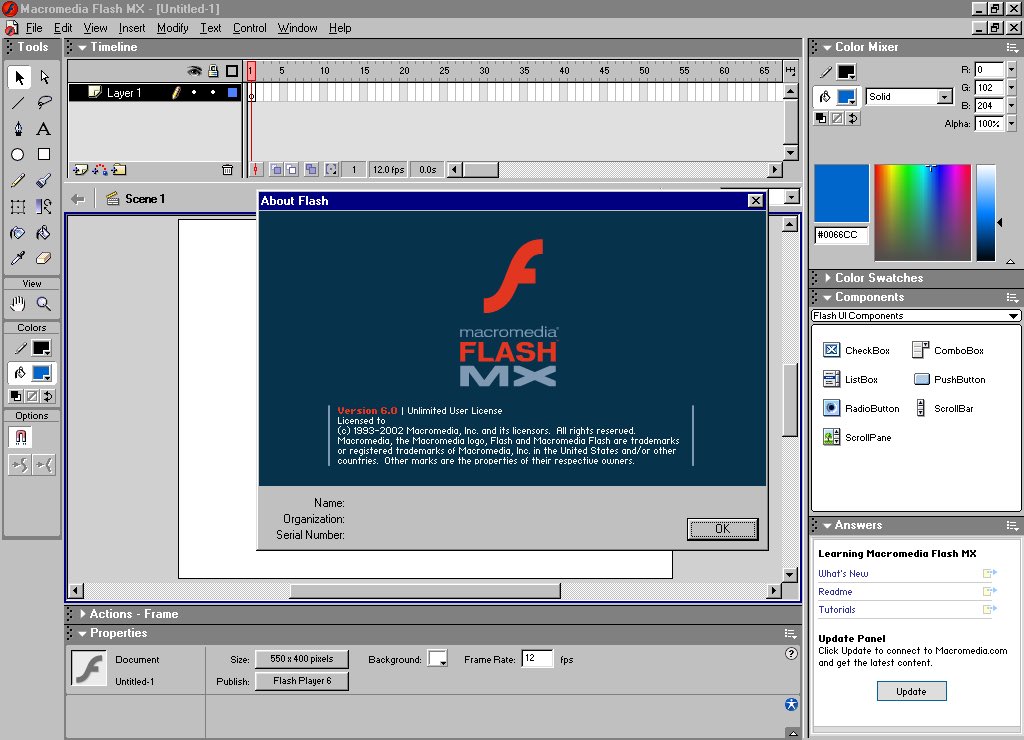This screenshot has height=740, width=1024.
Task: Expand the Color Swatches panel
Action: point(827,278)
